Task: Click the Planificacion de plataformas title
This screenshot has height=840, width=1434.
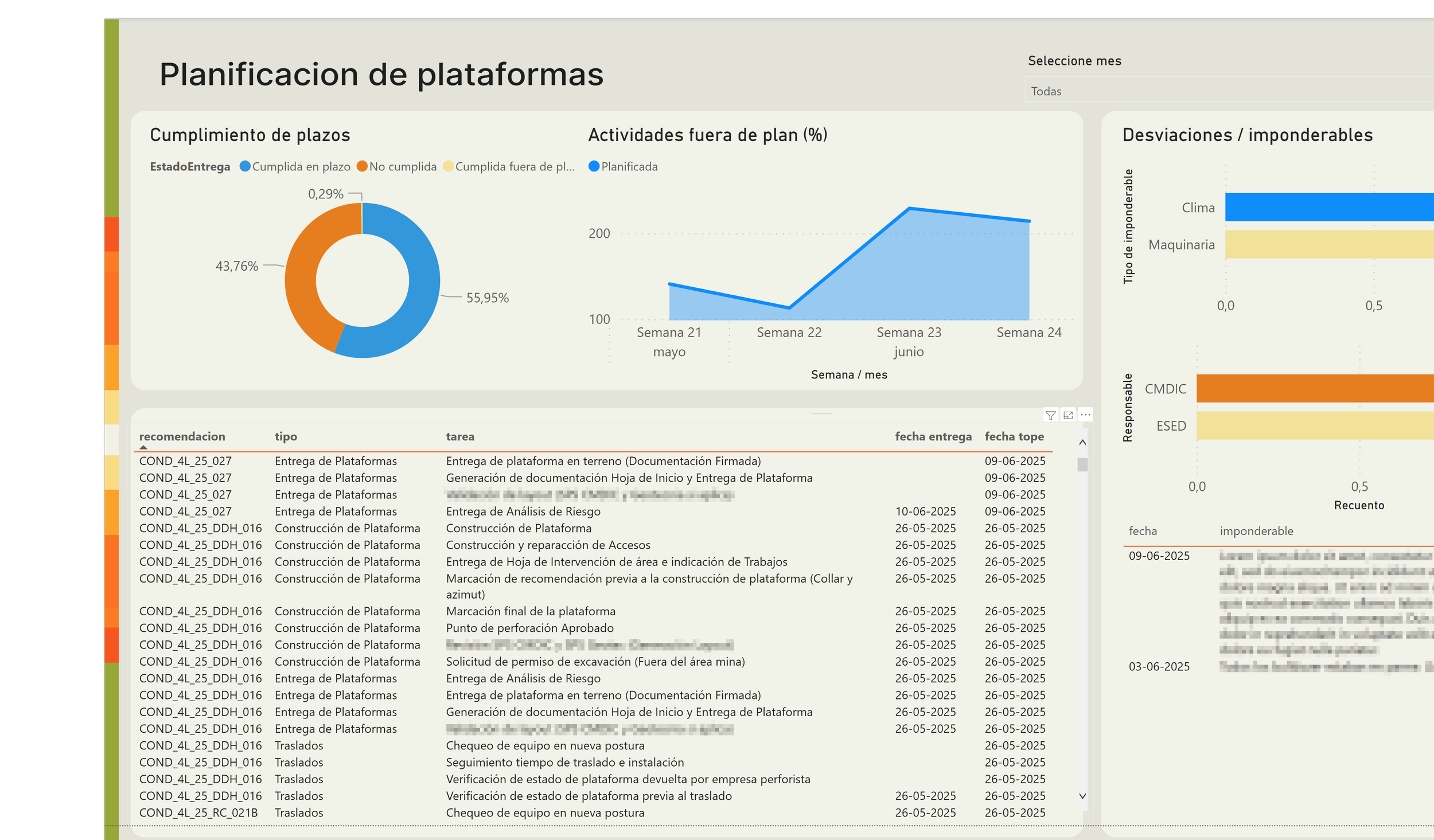Action: tap(381, 75)
